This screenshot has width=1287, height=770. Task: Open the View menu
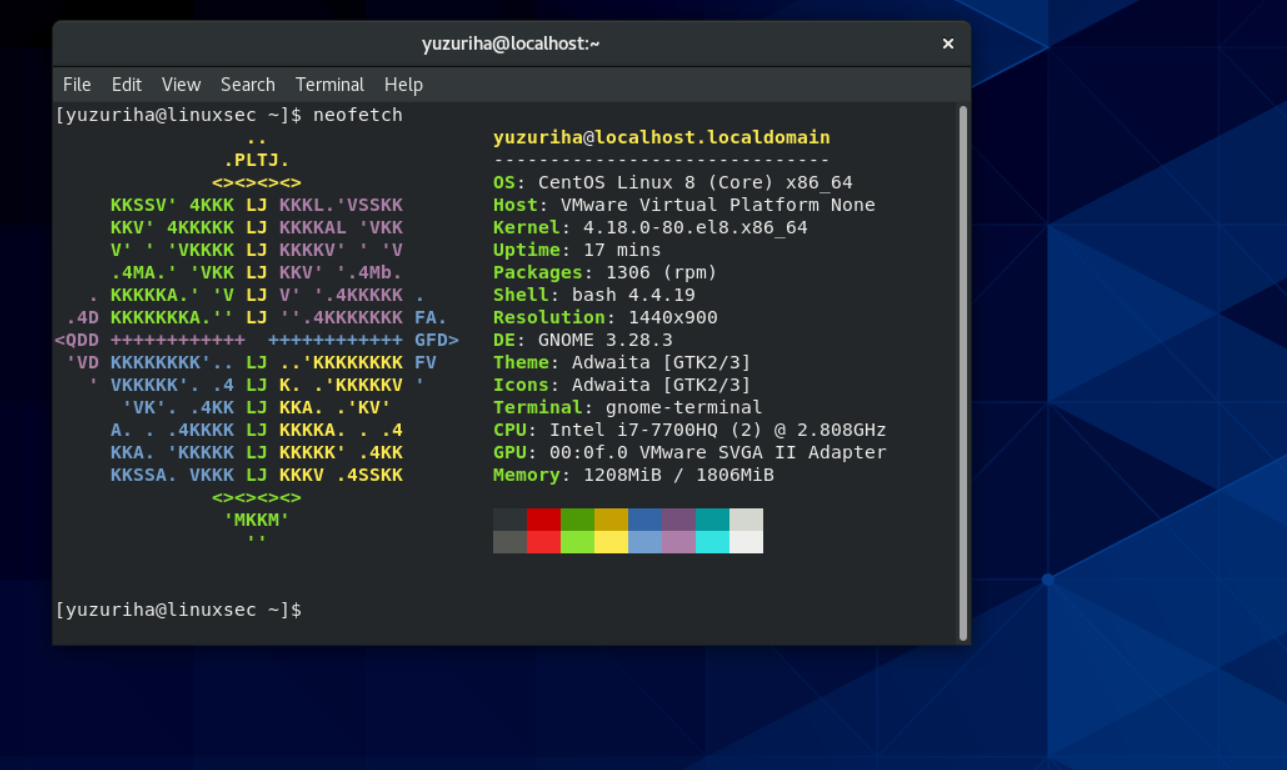181,85
